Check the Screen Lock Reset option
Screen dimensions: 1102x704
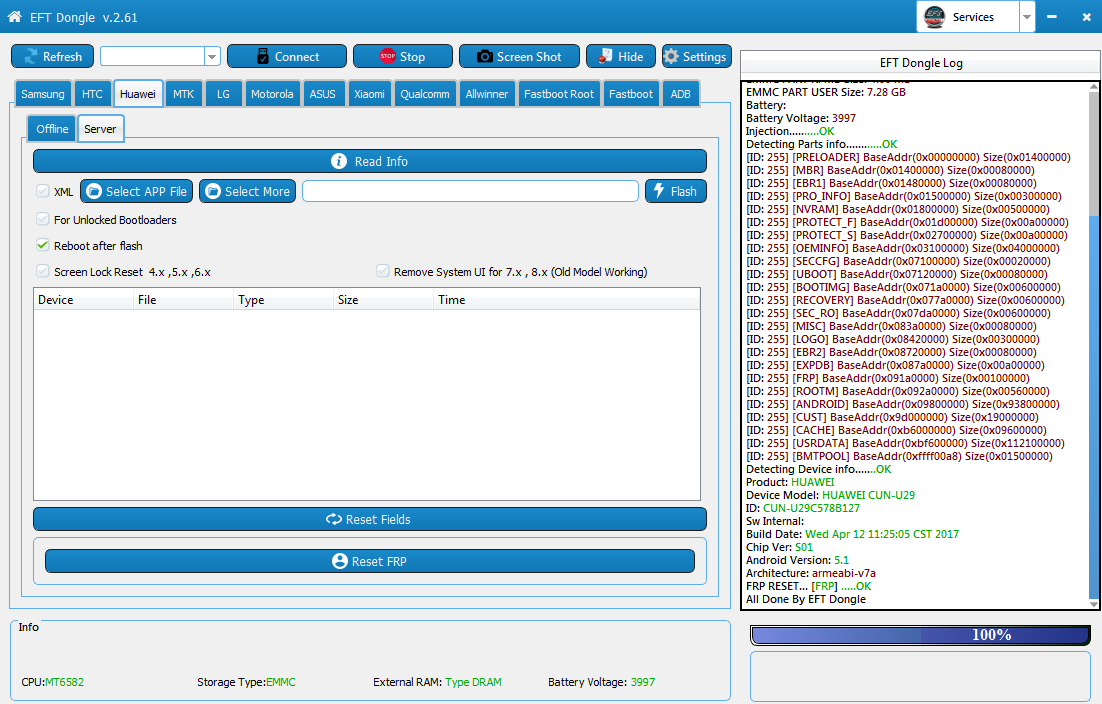pos(43,271)
